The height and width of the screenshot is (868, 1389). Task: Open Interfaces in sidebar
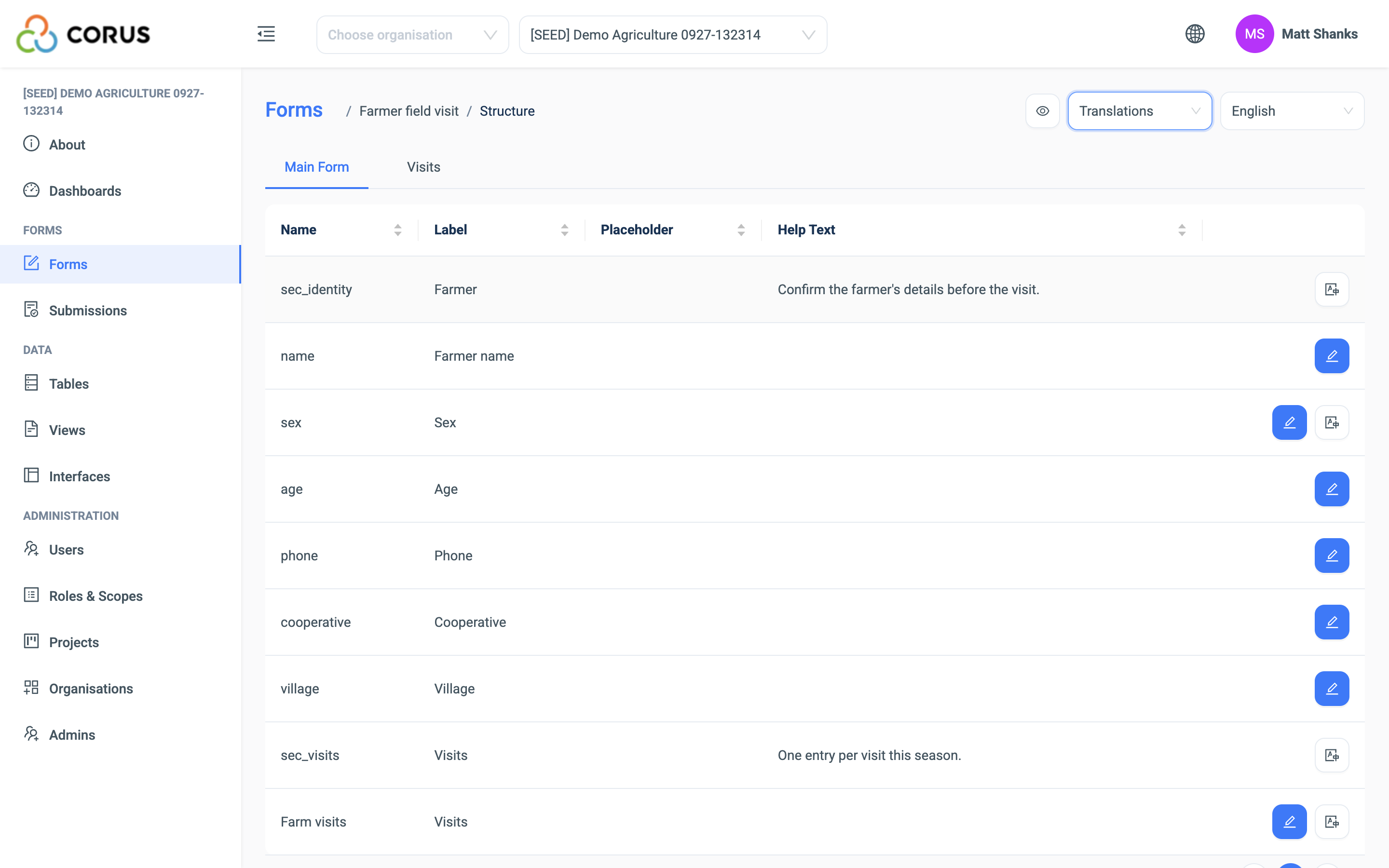coord(121,476)
